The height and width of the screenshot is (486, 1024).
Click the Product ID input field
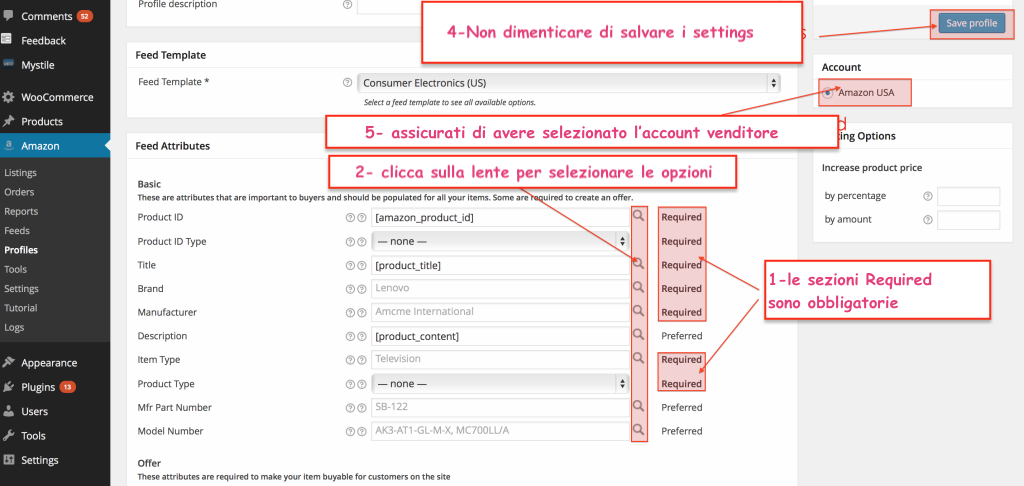click(500, 218)
